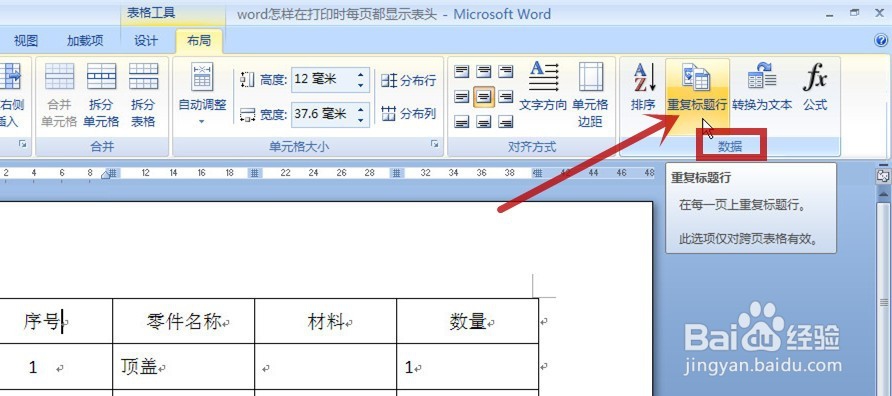Screen dimensions: 892x396
Task: Select the align bottom center icon
Action: click(484, 122)
